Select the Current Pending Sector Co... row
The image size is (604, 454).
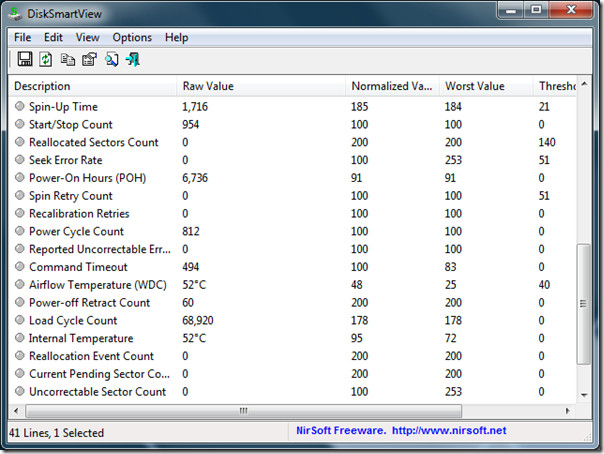[293, 374]
